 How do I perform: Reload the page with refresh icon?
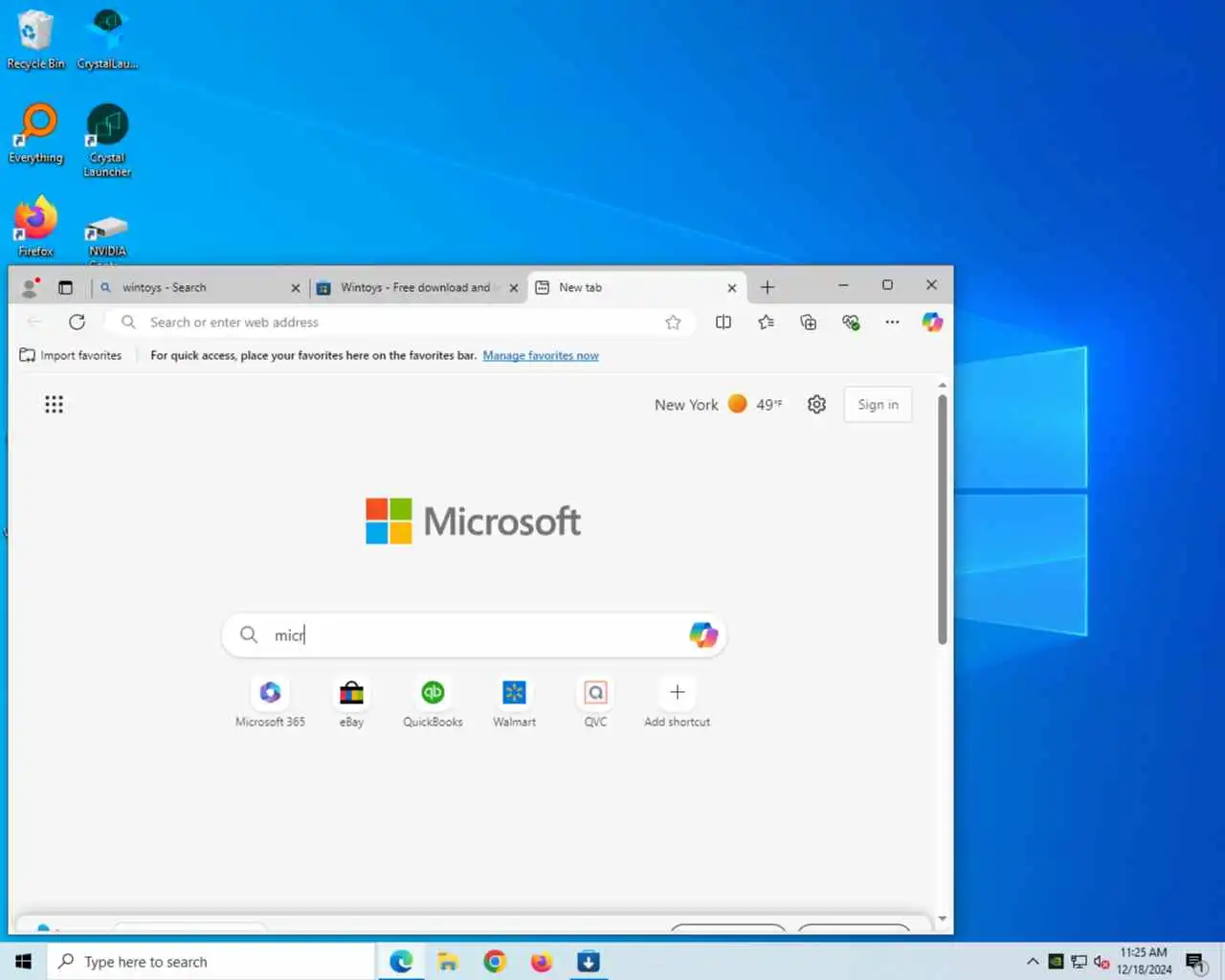[x=78, y=323]
